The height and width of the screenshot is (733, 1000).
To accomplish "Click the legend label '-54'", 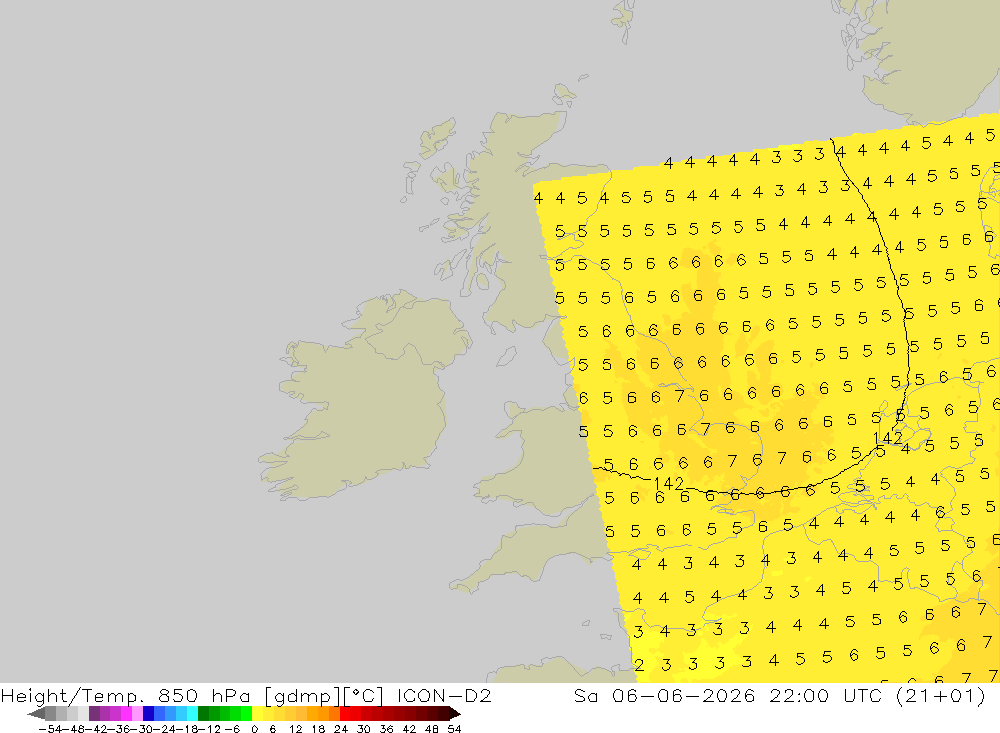I will pos(50,729).
